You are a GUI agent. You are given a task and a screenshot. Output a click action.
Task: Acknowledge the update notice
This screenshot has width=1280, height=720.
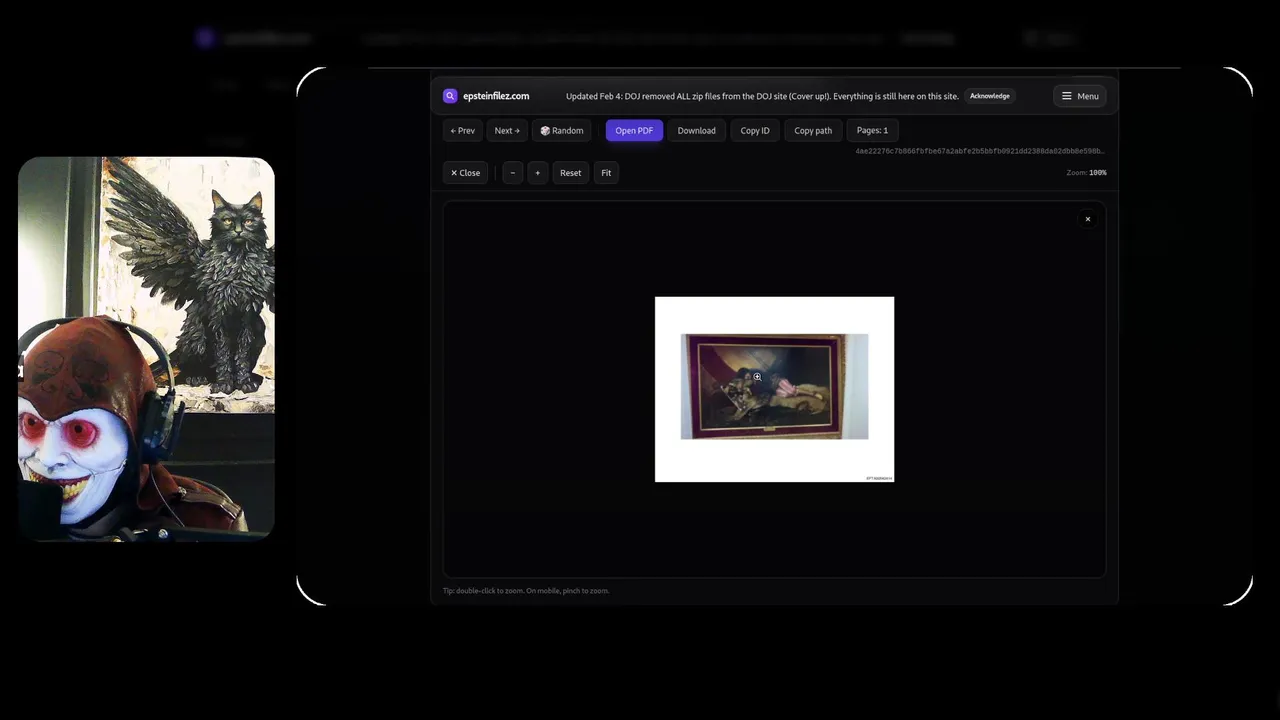pyautogui.click(x=989, y=96)
